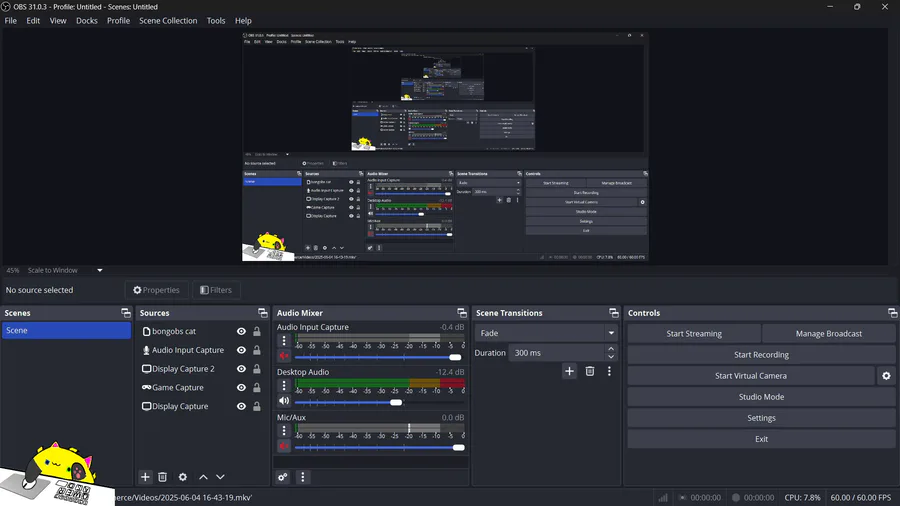Open virtual camera settings gear
This screenshot has width=900, height=506.
(x=886, y=376)
